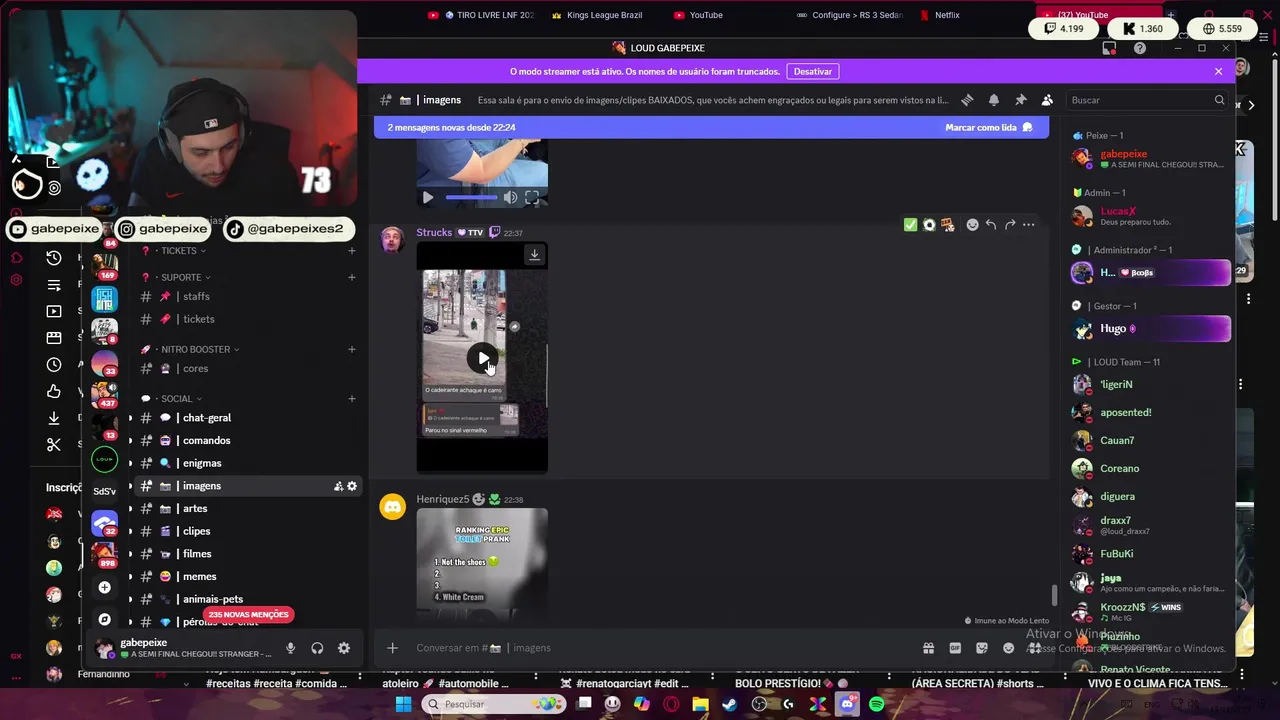The width and height of the screenshot is (1280, 720).
Task: Open add reaction smiley on Strucks message
Action: tap(972, 225)
